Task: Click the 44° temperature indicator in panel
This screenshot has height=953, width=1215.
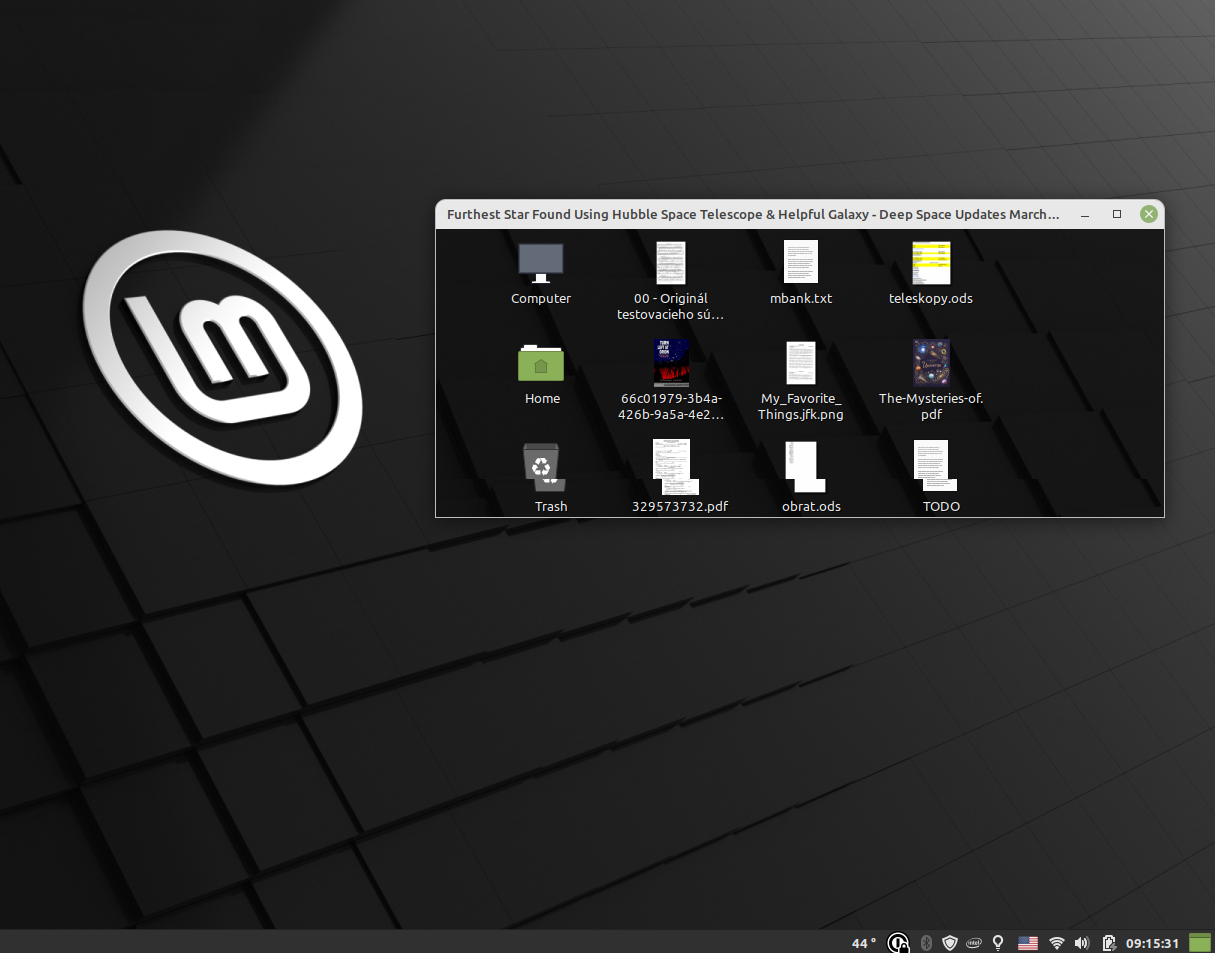Action: click(x=864, y=943)
